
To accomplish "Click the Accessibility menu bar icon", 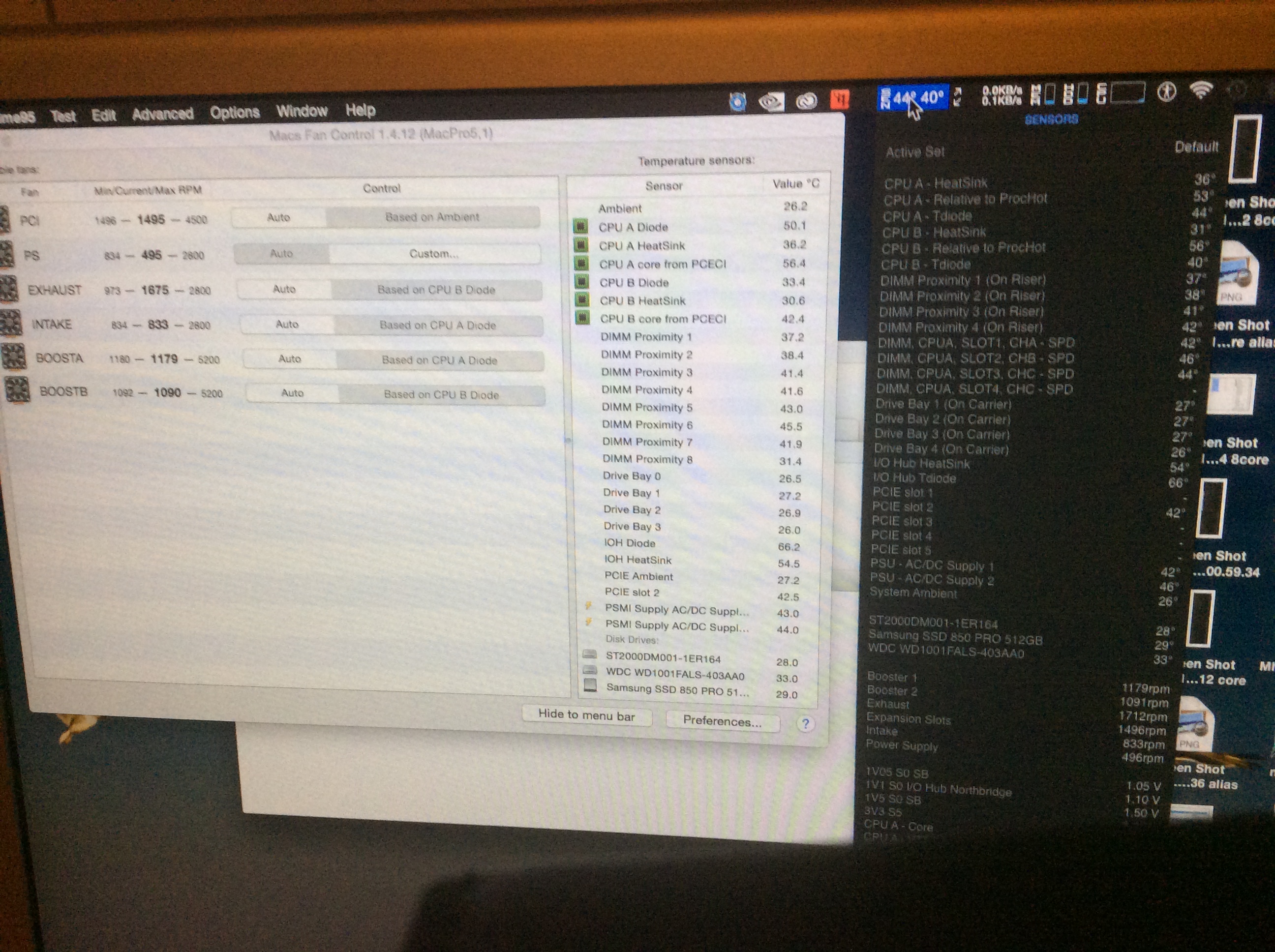I will [x=1167, y=91].
